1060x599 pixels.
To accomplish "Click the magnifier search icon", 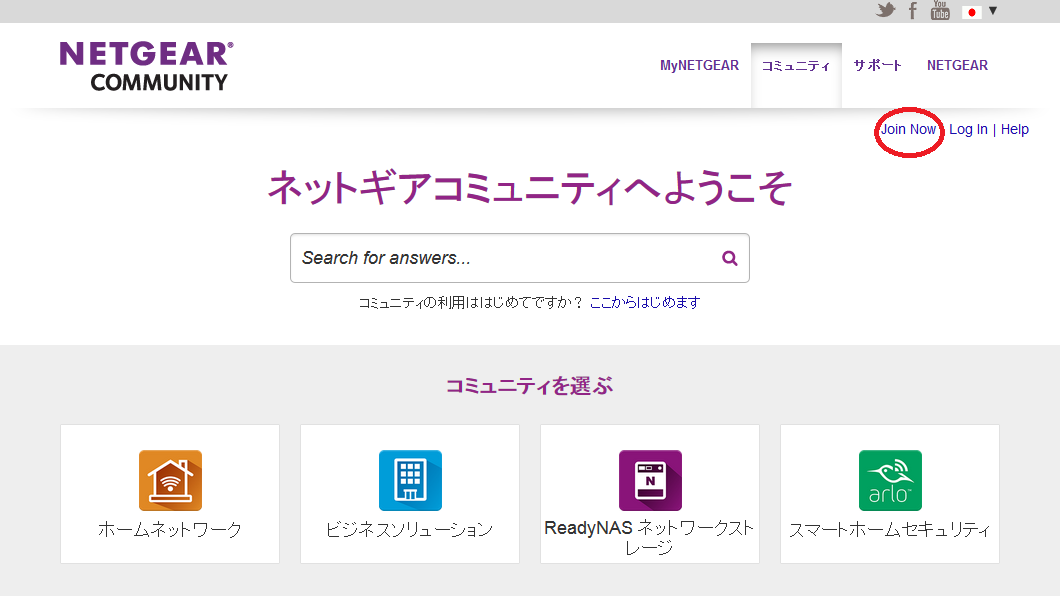I will coord(729,258).
